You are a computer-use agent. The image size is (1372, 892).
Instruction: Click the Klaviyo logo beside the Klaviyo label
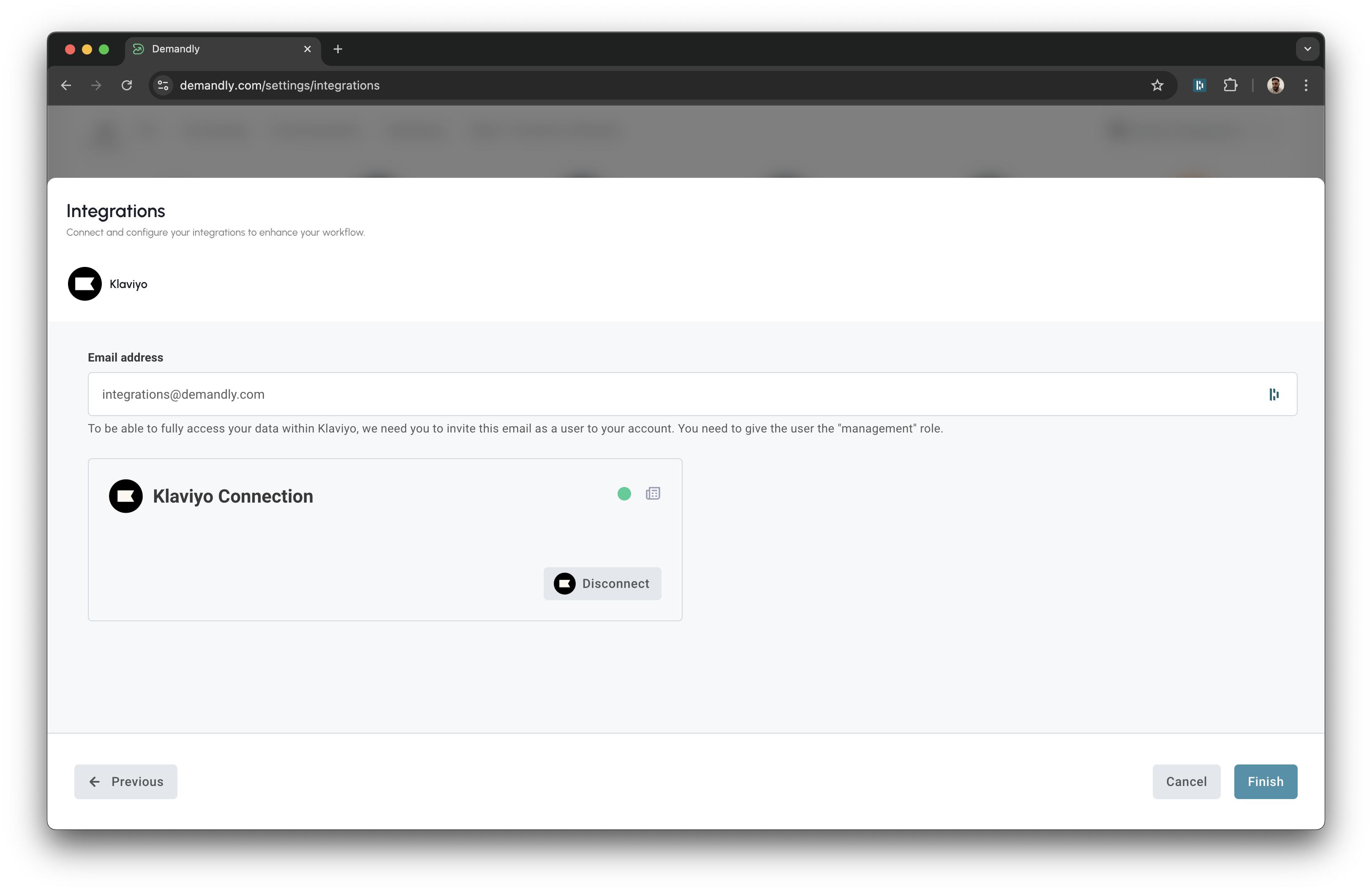85,283
